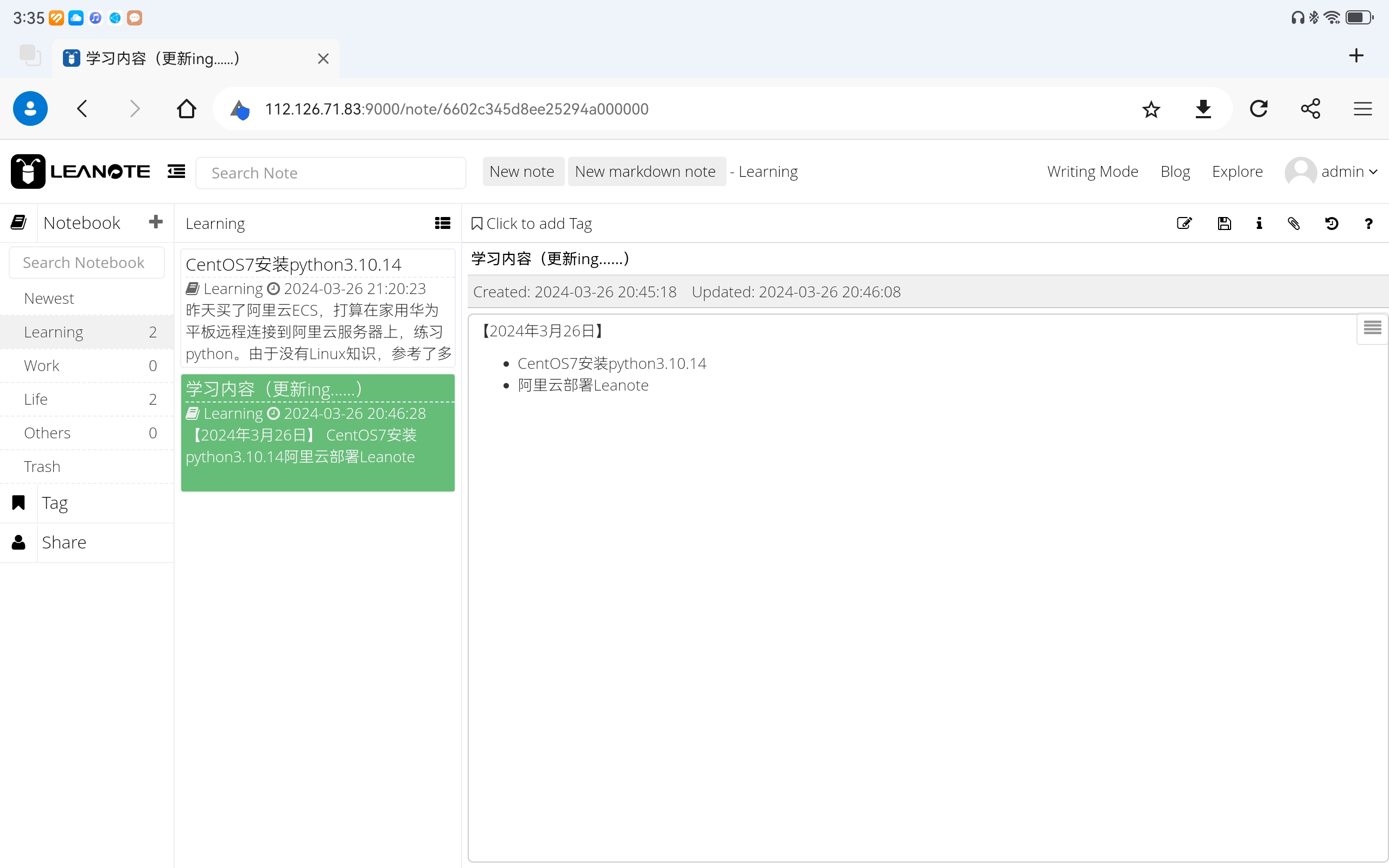Open the Blog menu item
Image resolution: width=1389 pixels, height=868 pixels.
[x=1174, y=171]
